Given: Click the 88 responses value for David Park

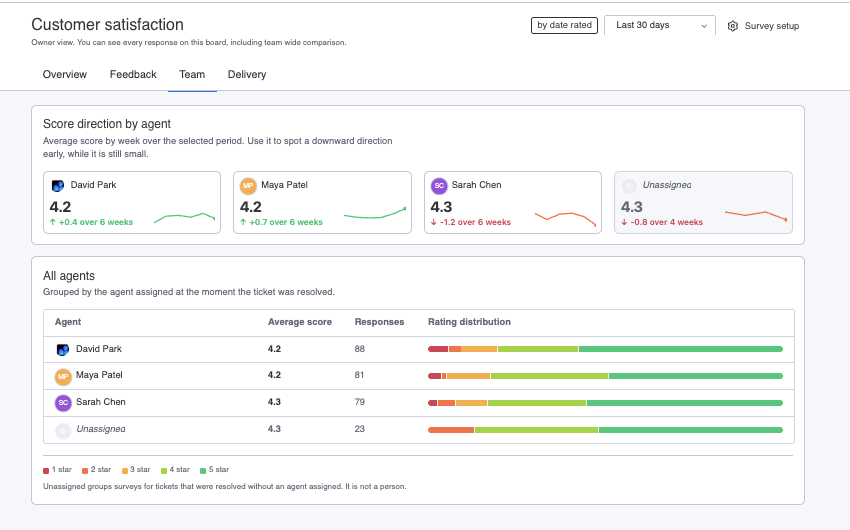Looking at the screenshot, I should coord(359,349).
